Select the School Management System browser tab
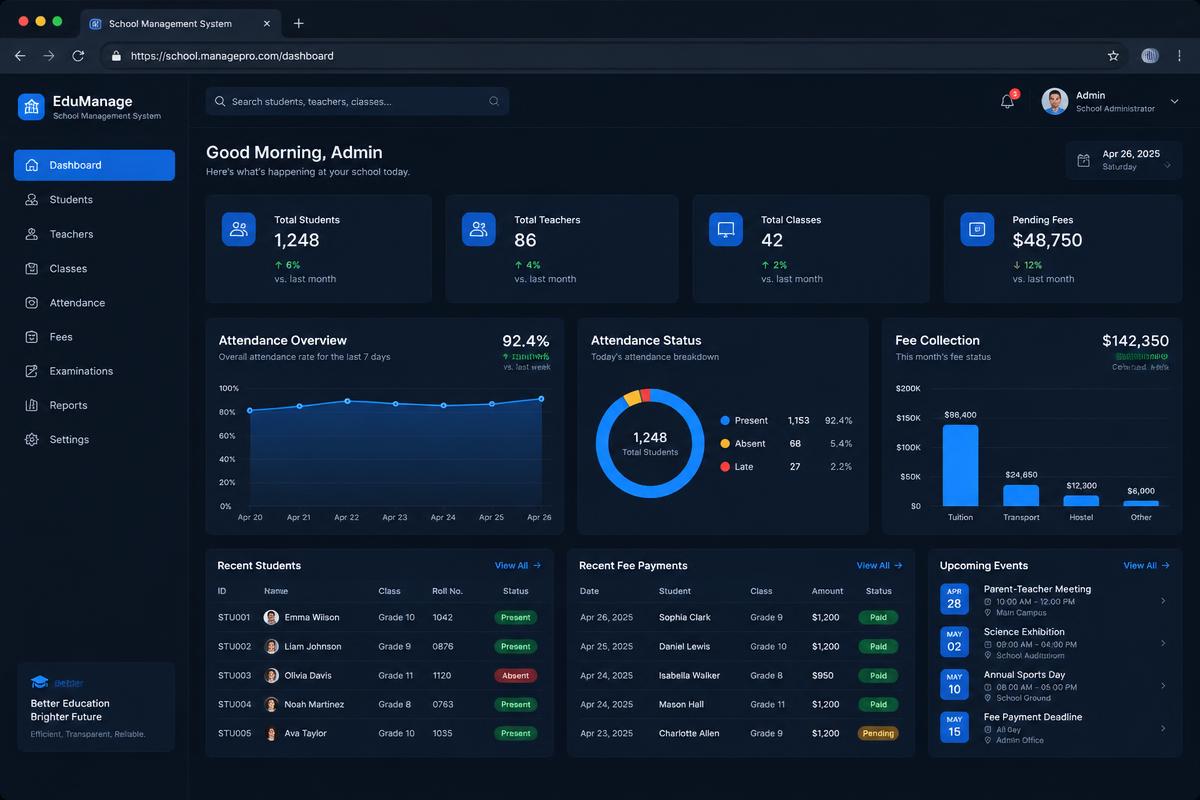This screenshot has height=800, width=1200. click(179, 24)
